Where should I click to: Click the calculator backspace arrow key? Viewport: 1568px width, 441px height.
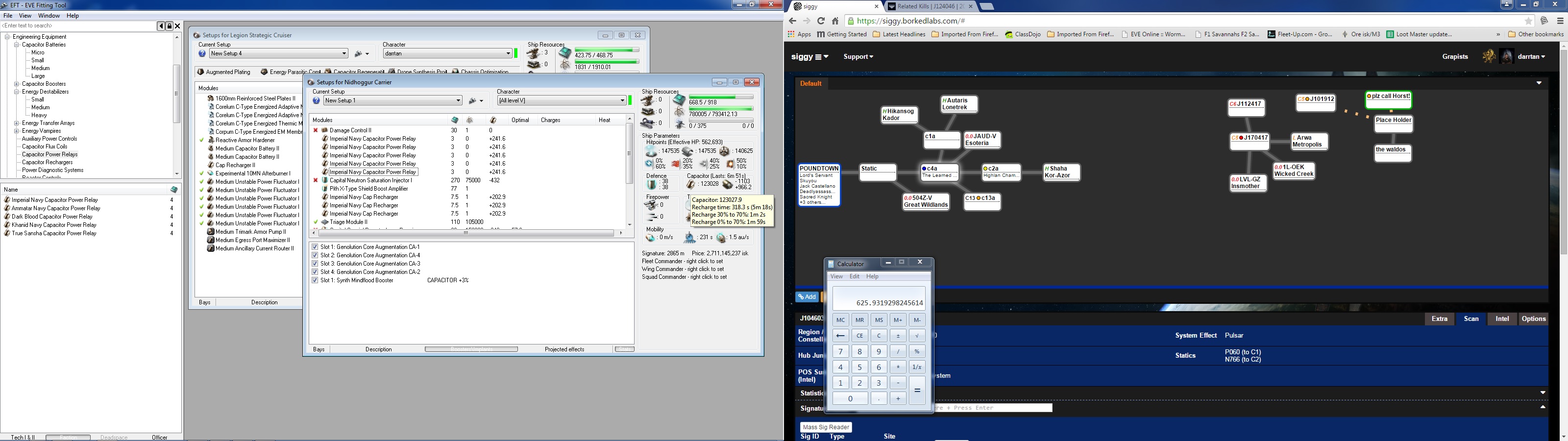pos(840,336)
